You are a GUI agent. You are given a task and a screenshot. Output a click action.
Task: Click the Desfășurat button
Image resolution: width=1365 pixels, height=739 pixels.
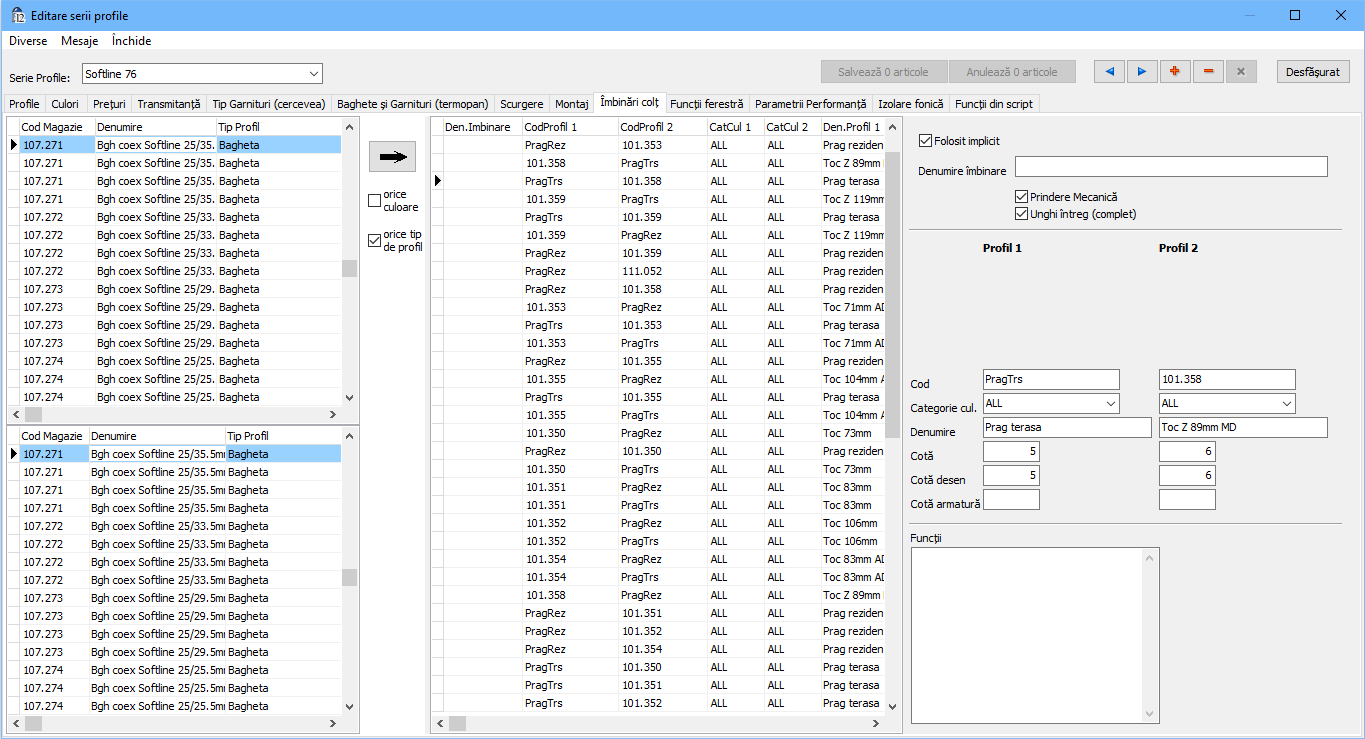(x=1313, y=72)
